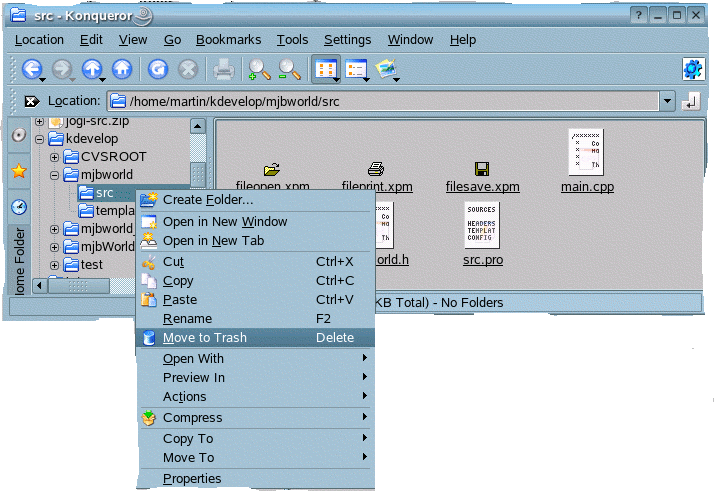Go to Home folder via house icon
The image size is (714, 491).
pos(122,69)
